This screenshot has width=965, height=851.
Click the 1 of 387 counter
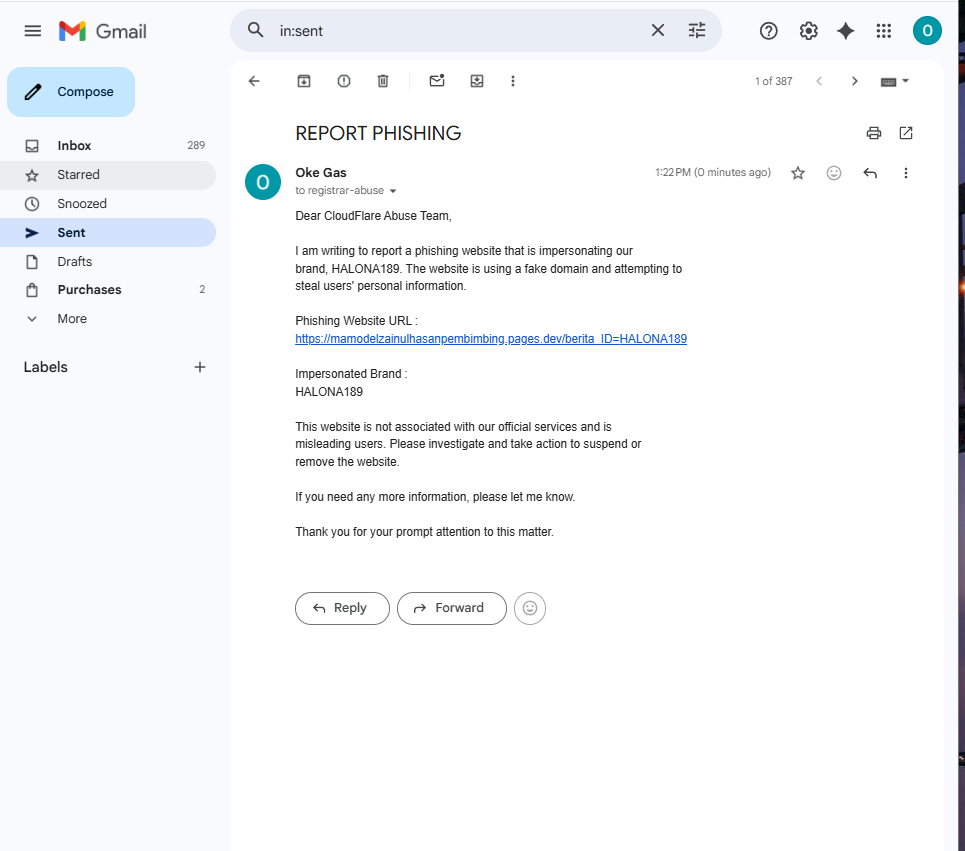tap(774, 81)
